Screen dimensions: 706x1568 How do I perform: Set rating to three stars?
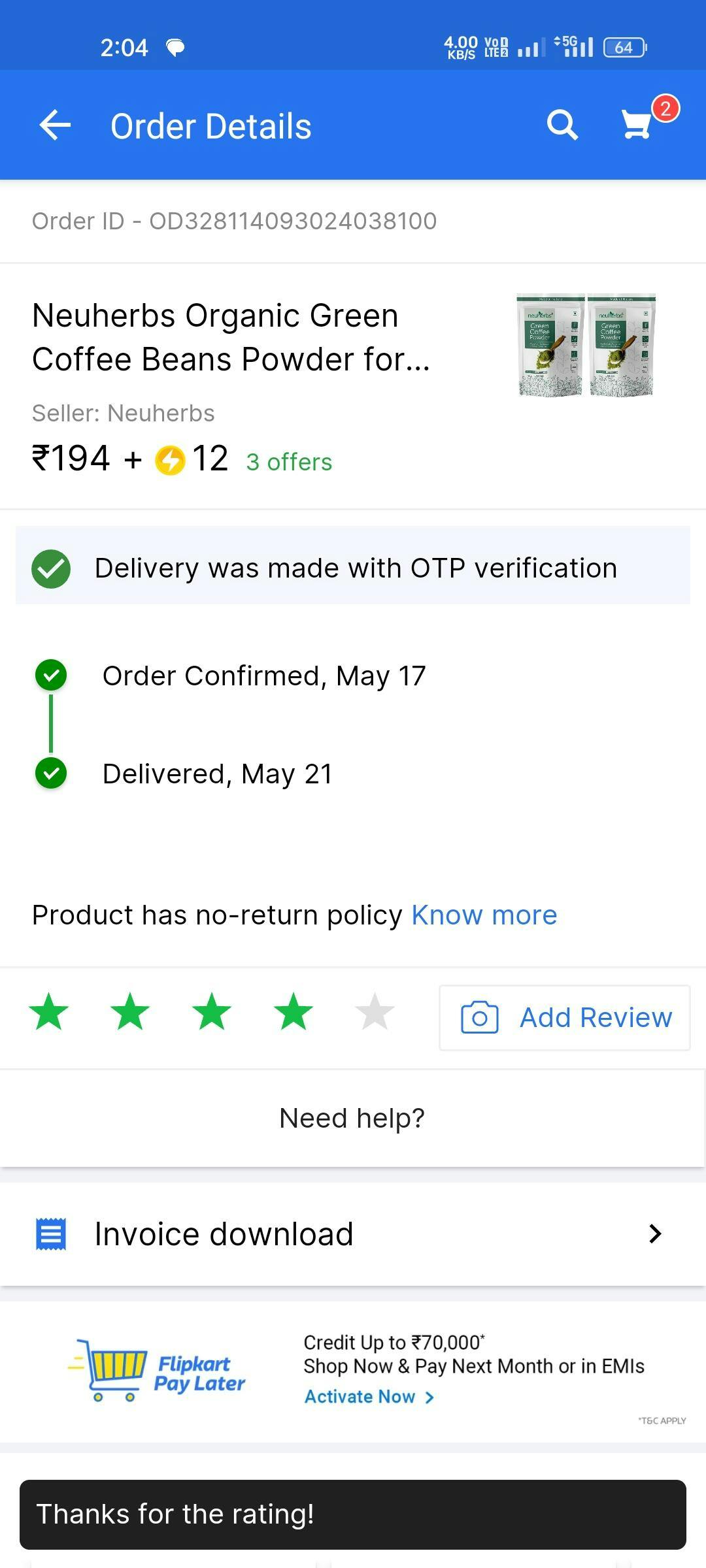point(212,1012)
